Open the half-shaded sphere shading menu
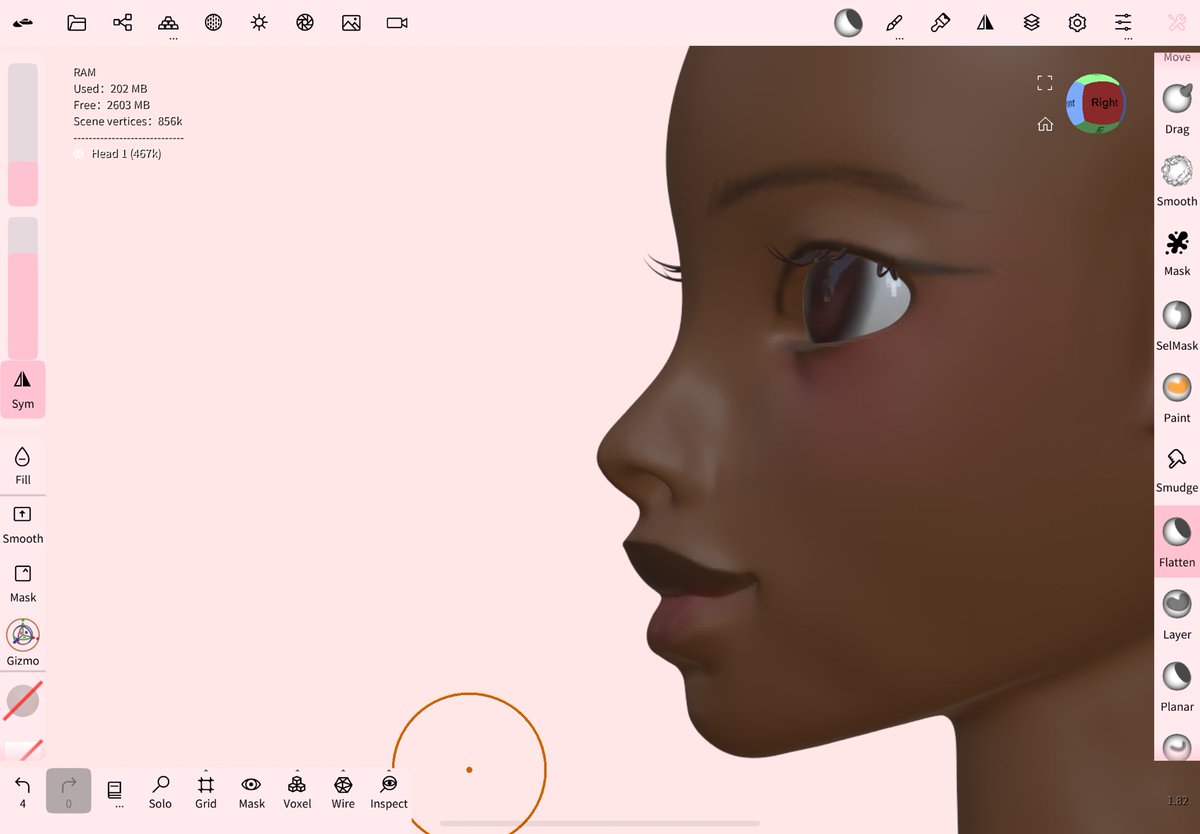1200x834 pixels. [848, 23]
